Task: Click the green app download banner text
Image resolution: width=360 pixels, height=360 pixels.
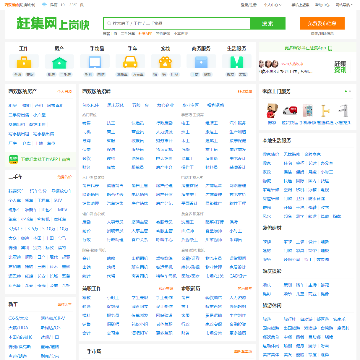Action: (45, 159)
